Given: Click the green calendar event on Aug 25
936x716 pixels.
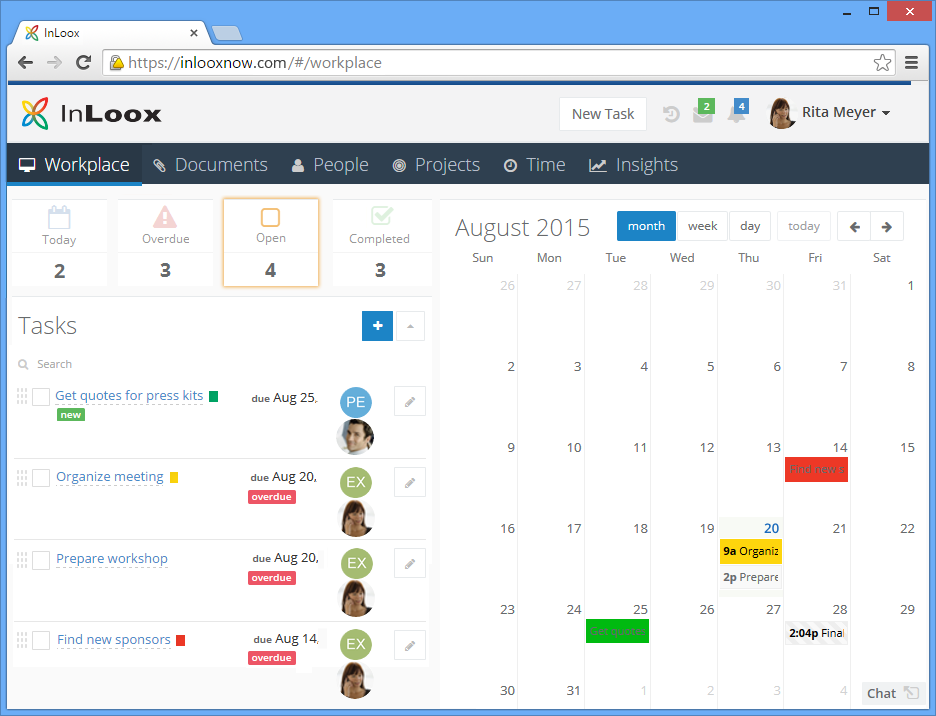Looking at the screenshot, I should (617, 631).
